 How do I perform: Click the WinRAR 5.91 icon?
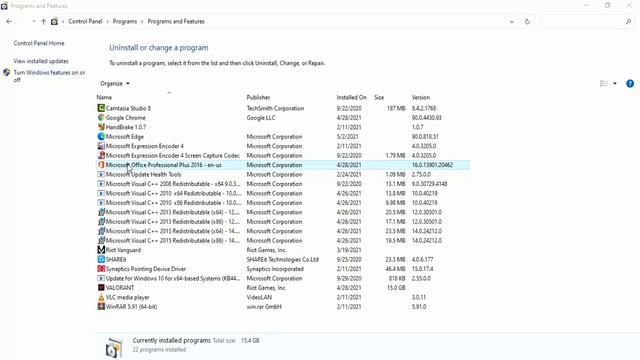tap(101, 307)
